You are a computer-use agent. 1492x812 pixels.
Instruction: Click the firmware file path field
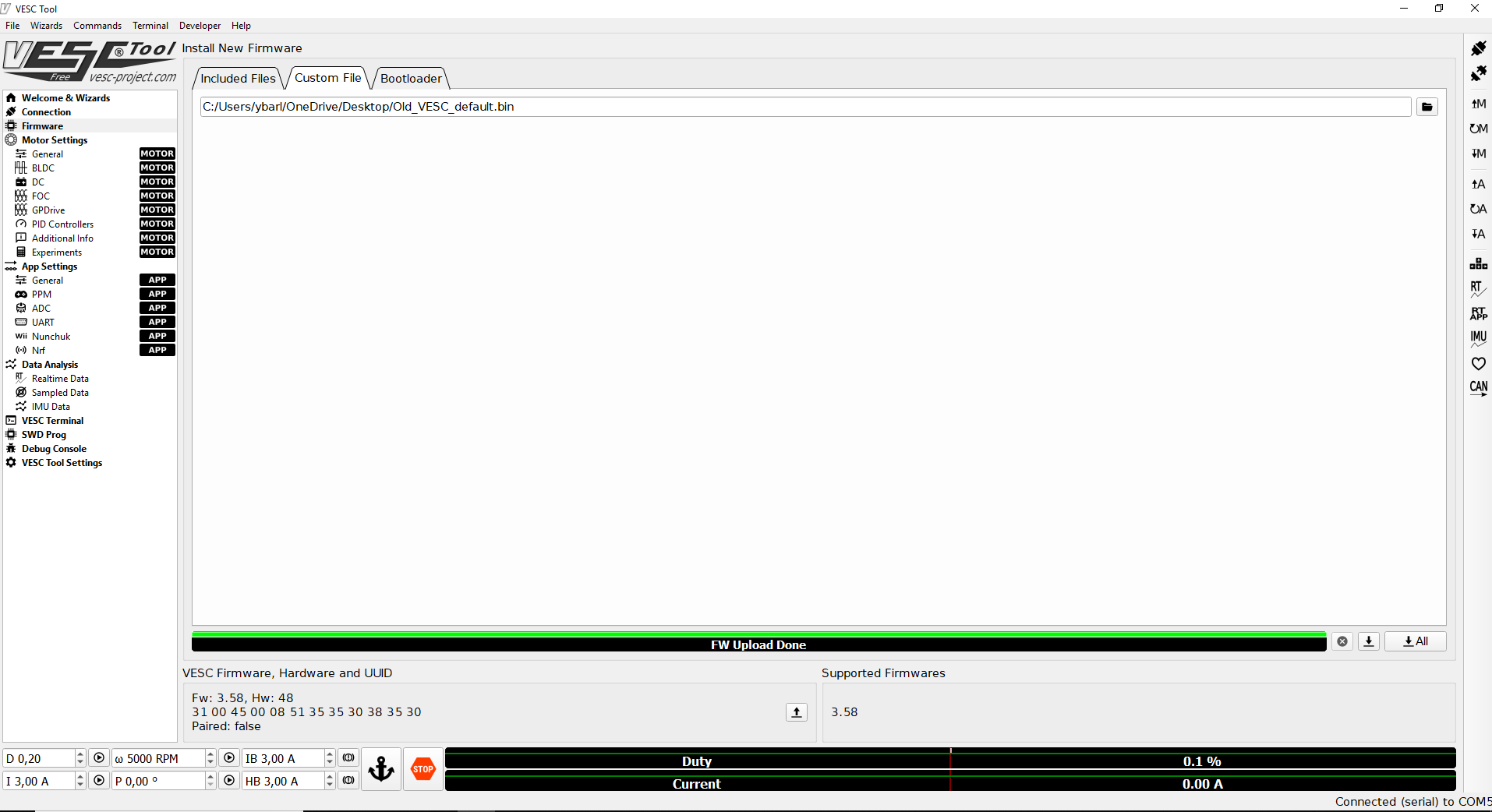(x=805, y=107)
